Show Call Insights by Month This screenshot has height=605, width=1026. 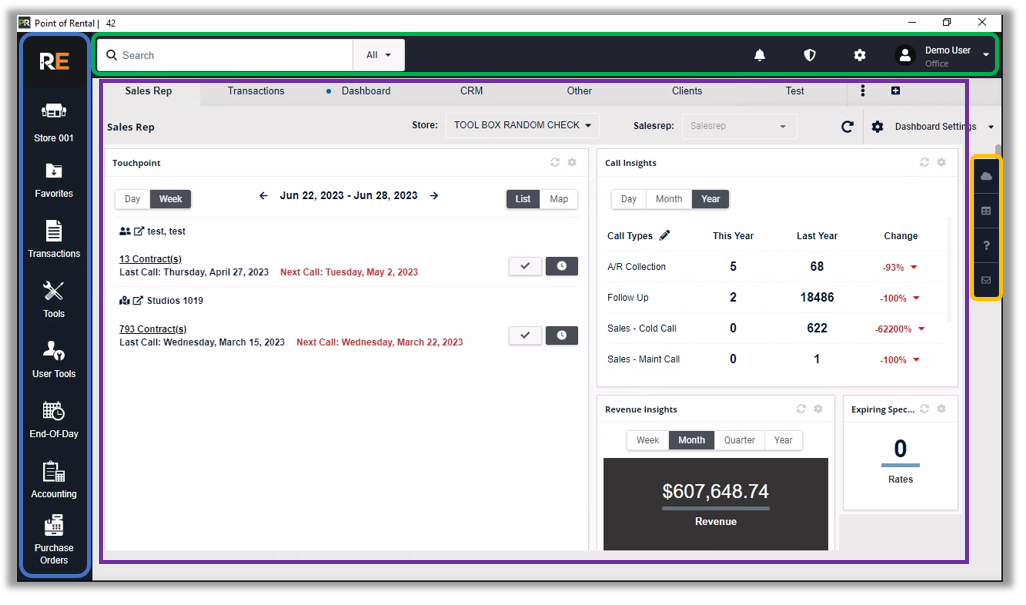pos(668,199)
